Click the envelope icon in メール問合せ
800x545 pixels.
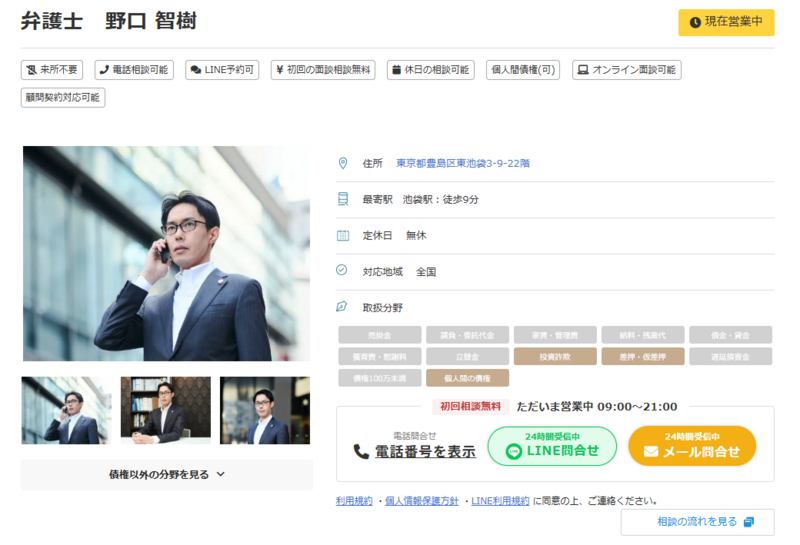(651, 452)
